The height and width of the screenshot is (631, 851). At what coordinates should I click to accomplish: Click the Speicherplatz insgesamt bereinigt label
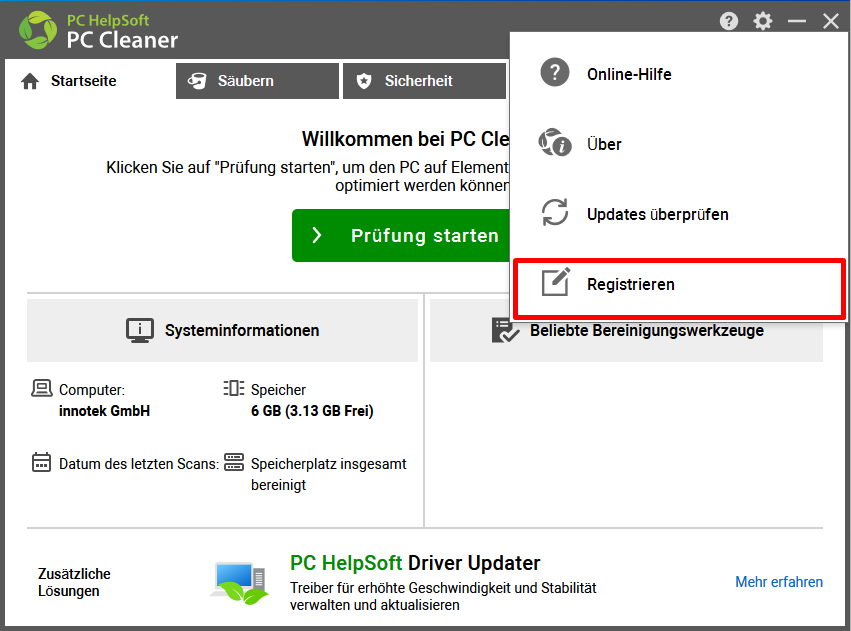(x=328, y=474)
